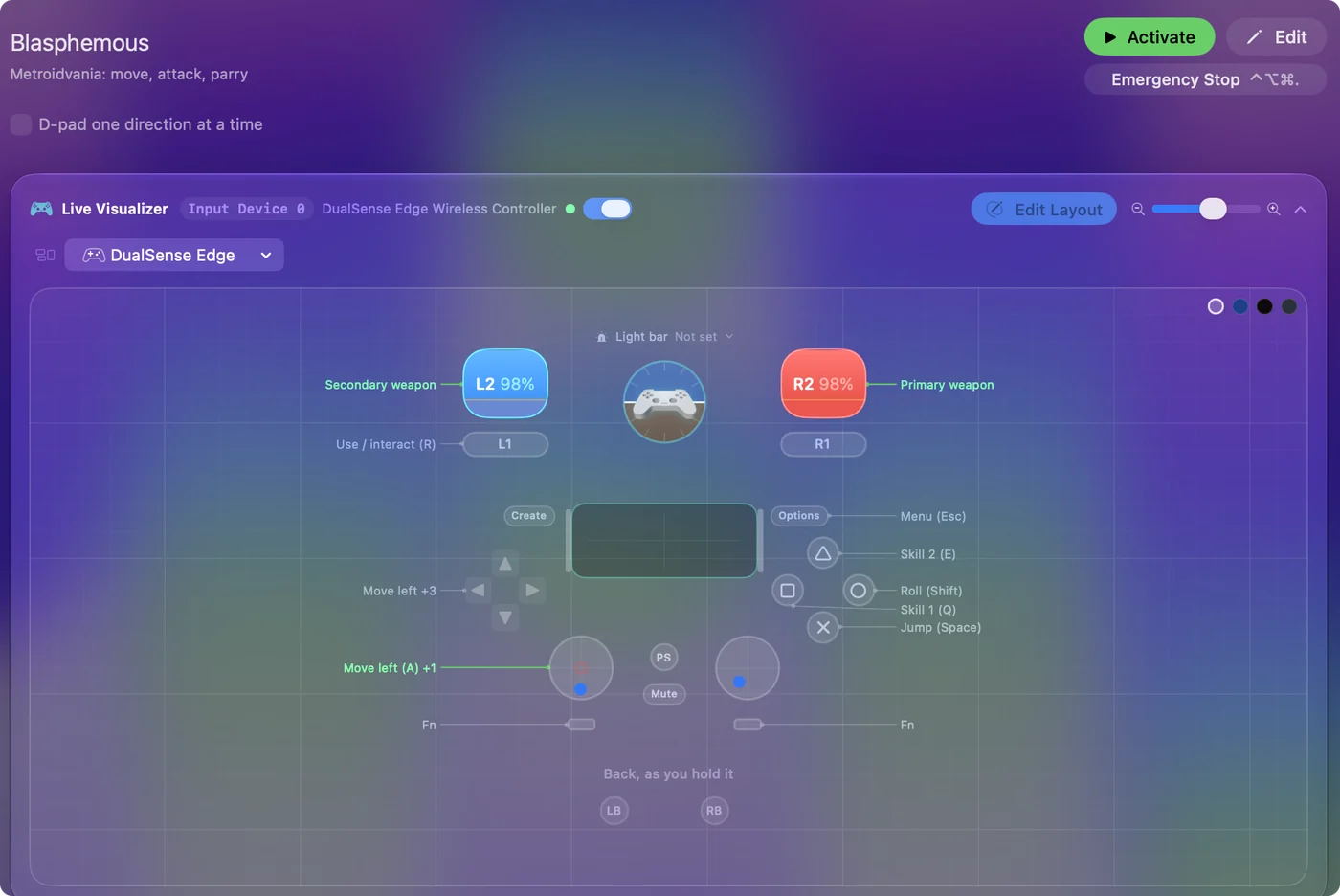
Task: Select the Square face button
Action: (x=788, y=591)
